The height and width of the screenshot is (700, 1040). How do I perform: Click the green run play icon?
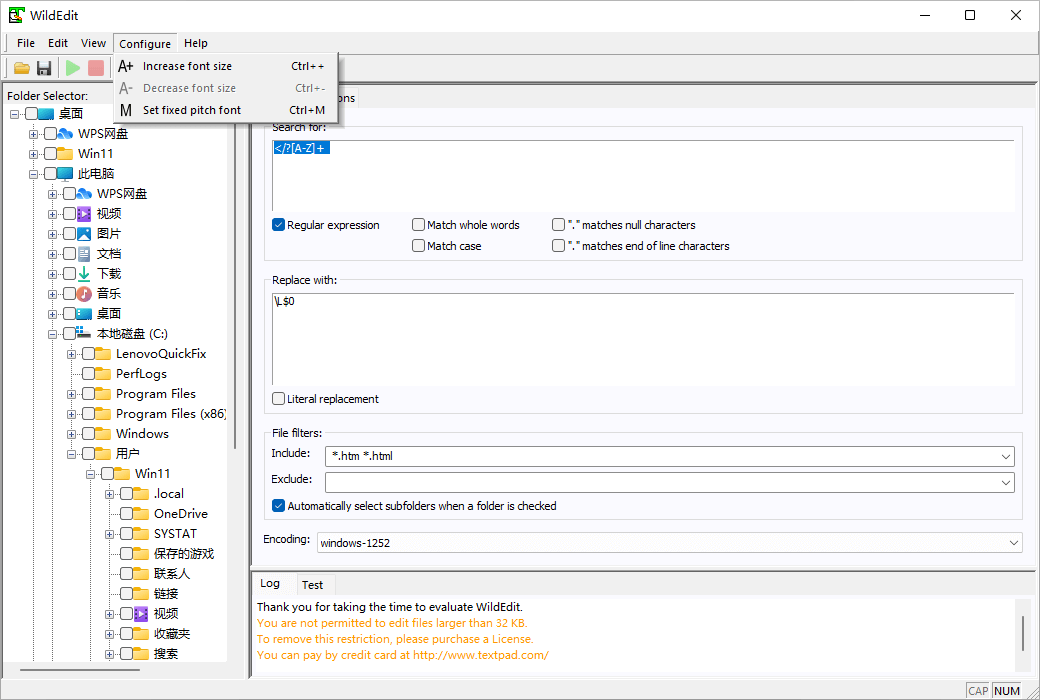(x=73, y=68)
